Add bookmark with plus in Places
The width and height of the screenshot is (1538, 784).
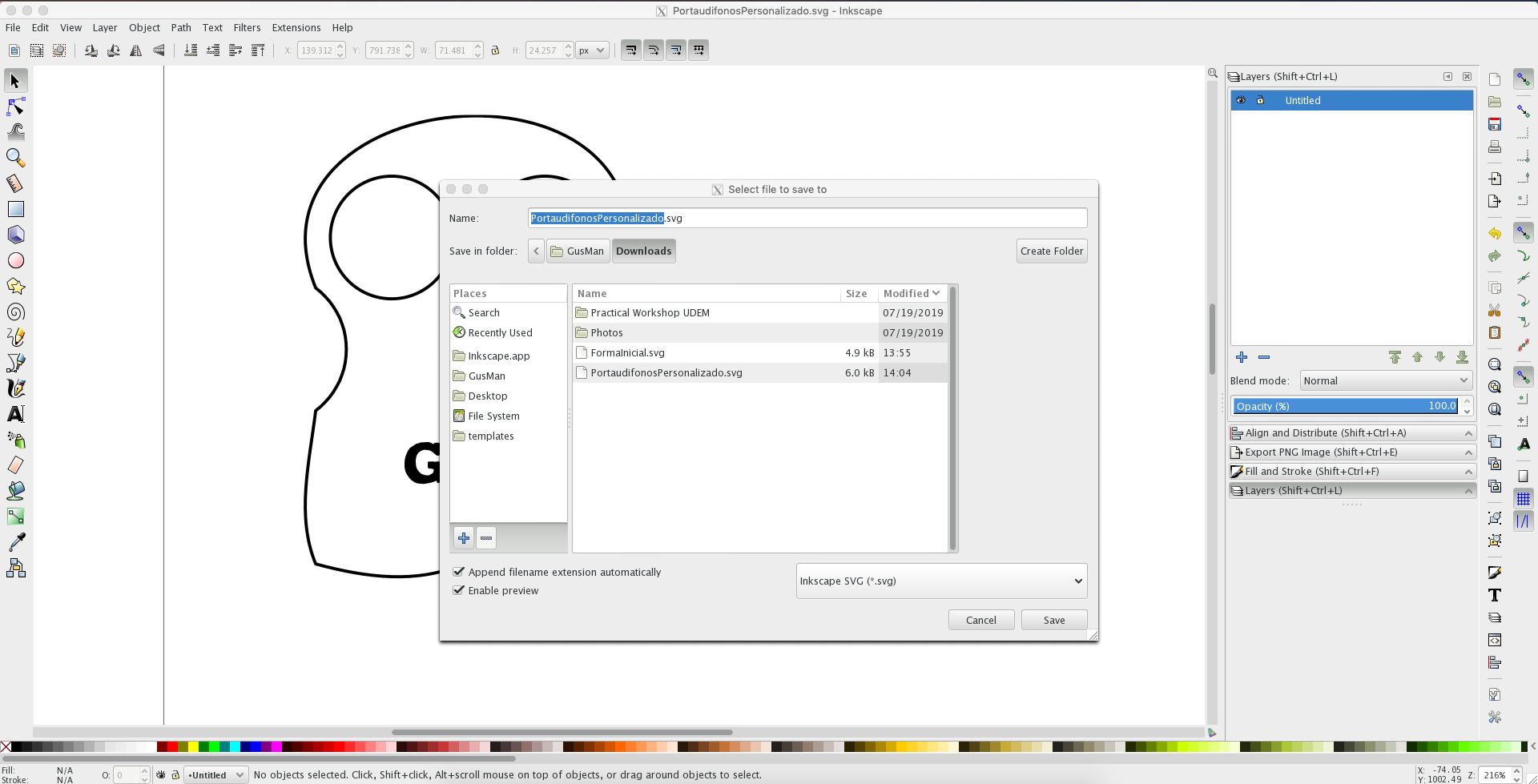click(464, 538)
